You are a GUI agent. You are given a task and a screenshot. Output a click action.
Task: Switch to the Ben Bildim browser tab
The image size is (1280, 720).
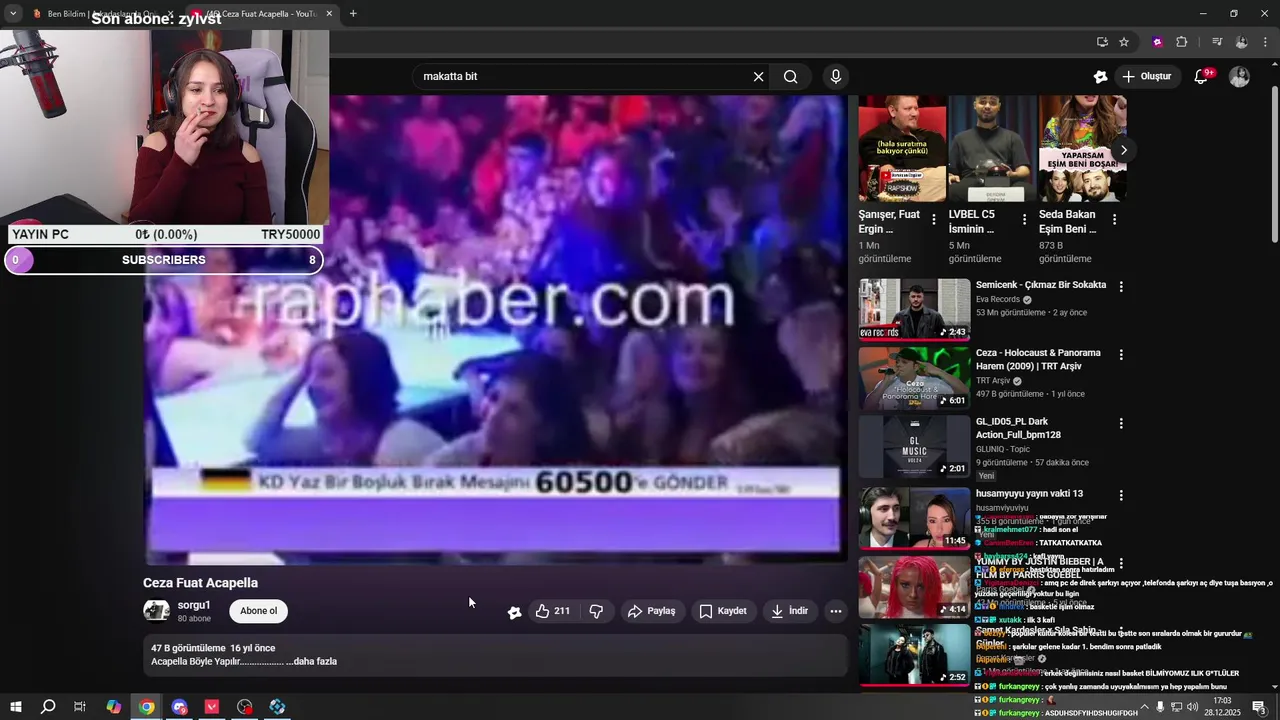(100, 14)
